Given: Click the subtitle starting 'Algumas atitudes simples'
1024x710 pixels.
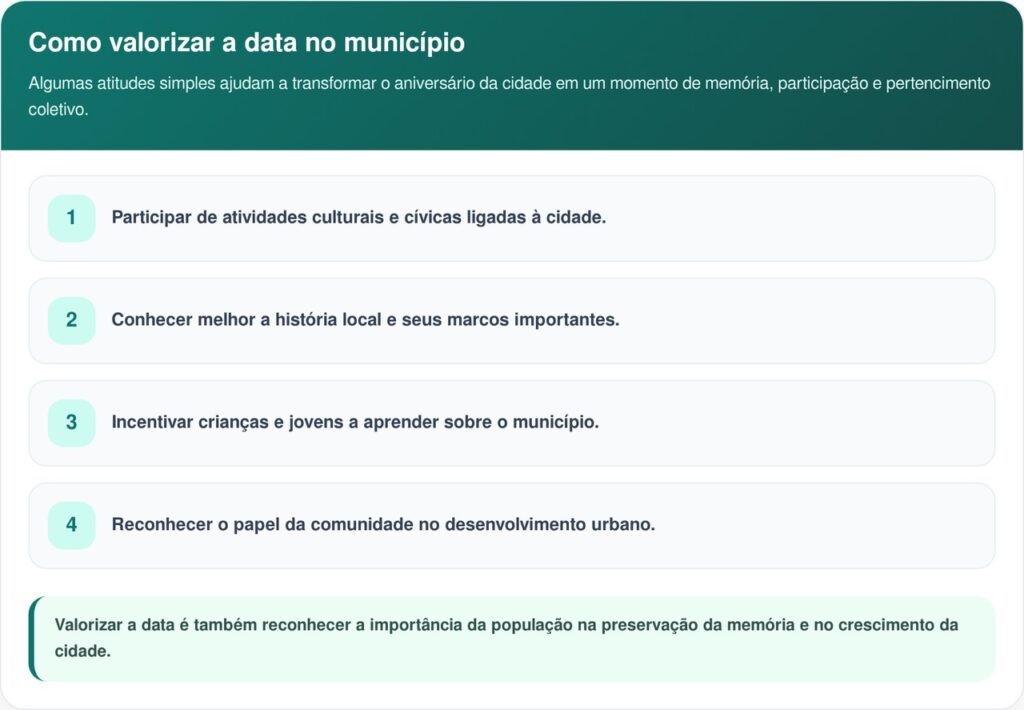Looking at the screenshot, I should click(x=509, y=96).
